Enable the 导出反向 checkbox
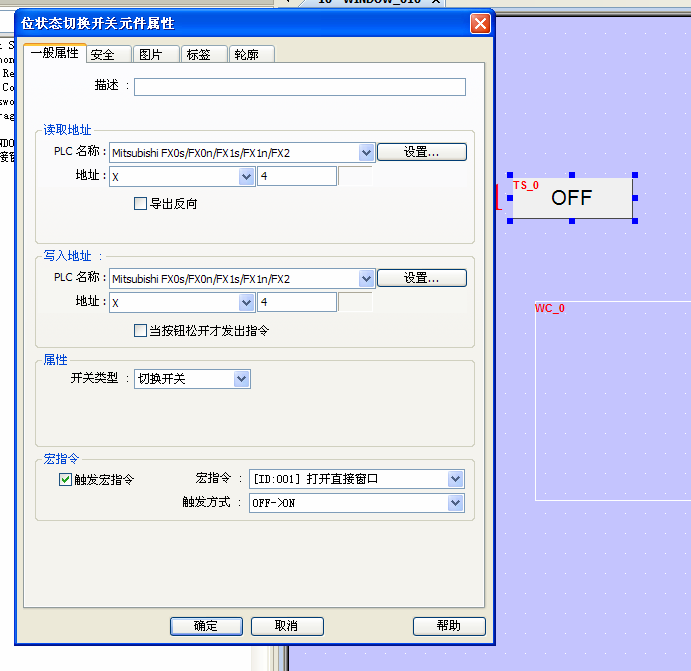Image resolution: width=691 pixels, height=671 pixels. click(141, 204)
